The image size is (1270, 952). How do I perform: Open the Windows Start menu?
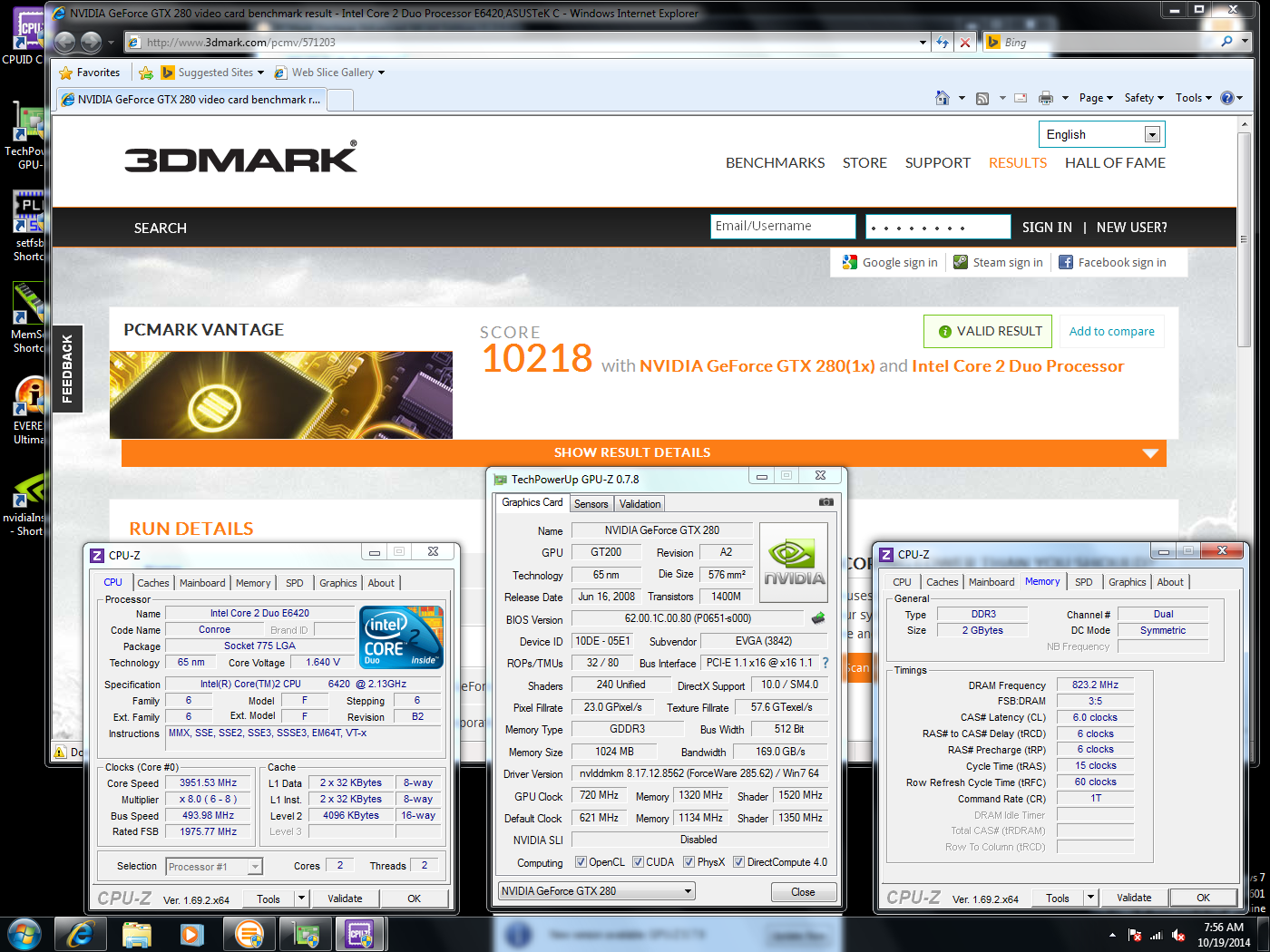(24, 934)
